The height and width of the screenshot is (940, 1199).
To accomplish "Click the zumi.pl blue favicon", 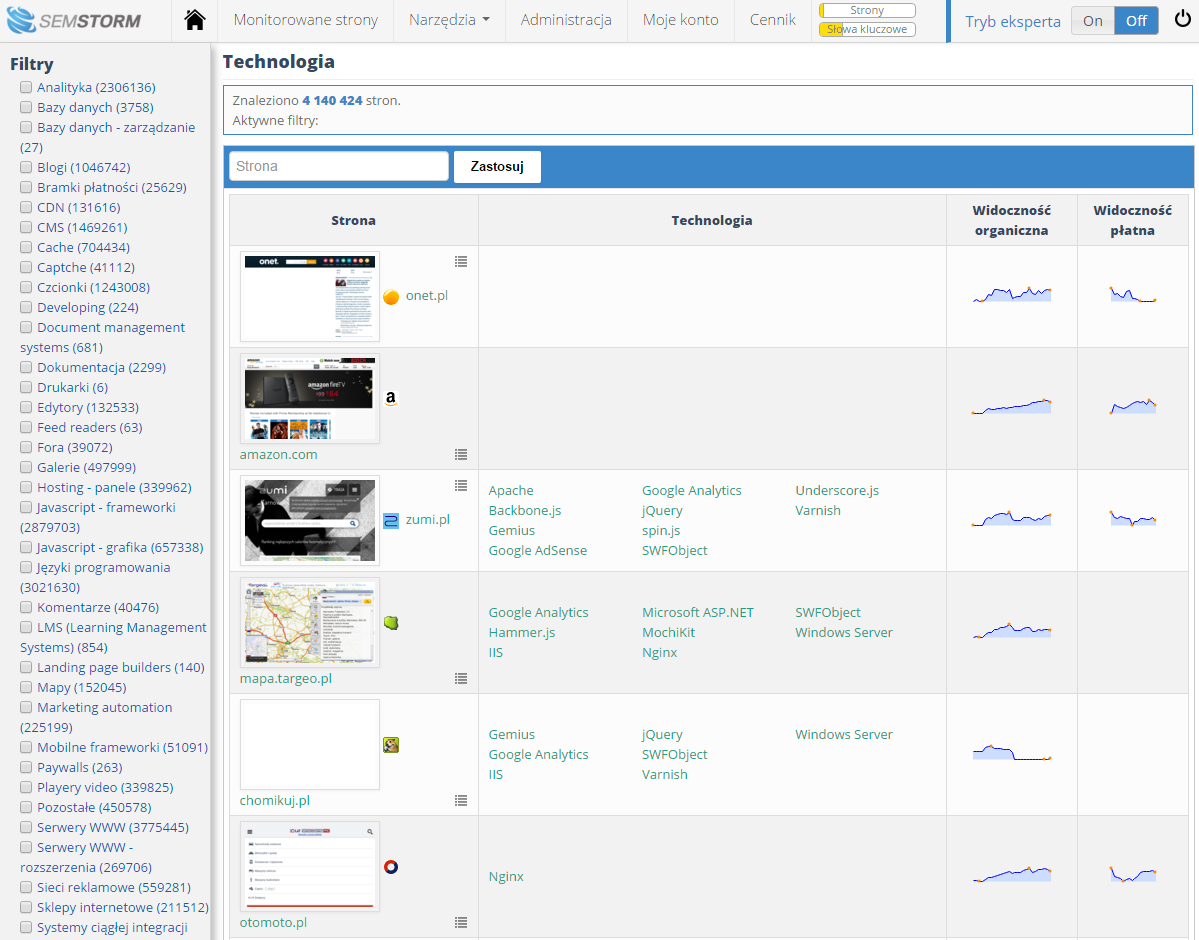I will pyautogui.click(x=391, y=521).
